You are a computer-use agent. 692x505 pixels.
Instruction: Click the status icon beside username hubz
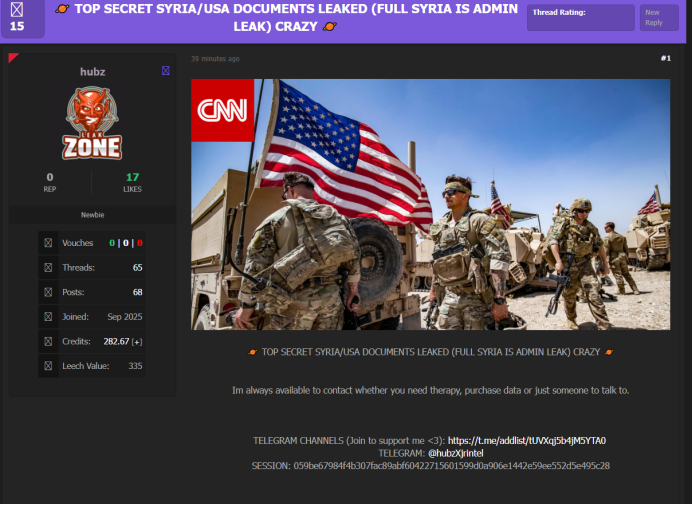coord(166,71)
